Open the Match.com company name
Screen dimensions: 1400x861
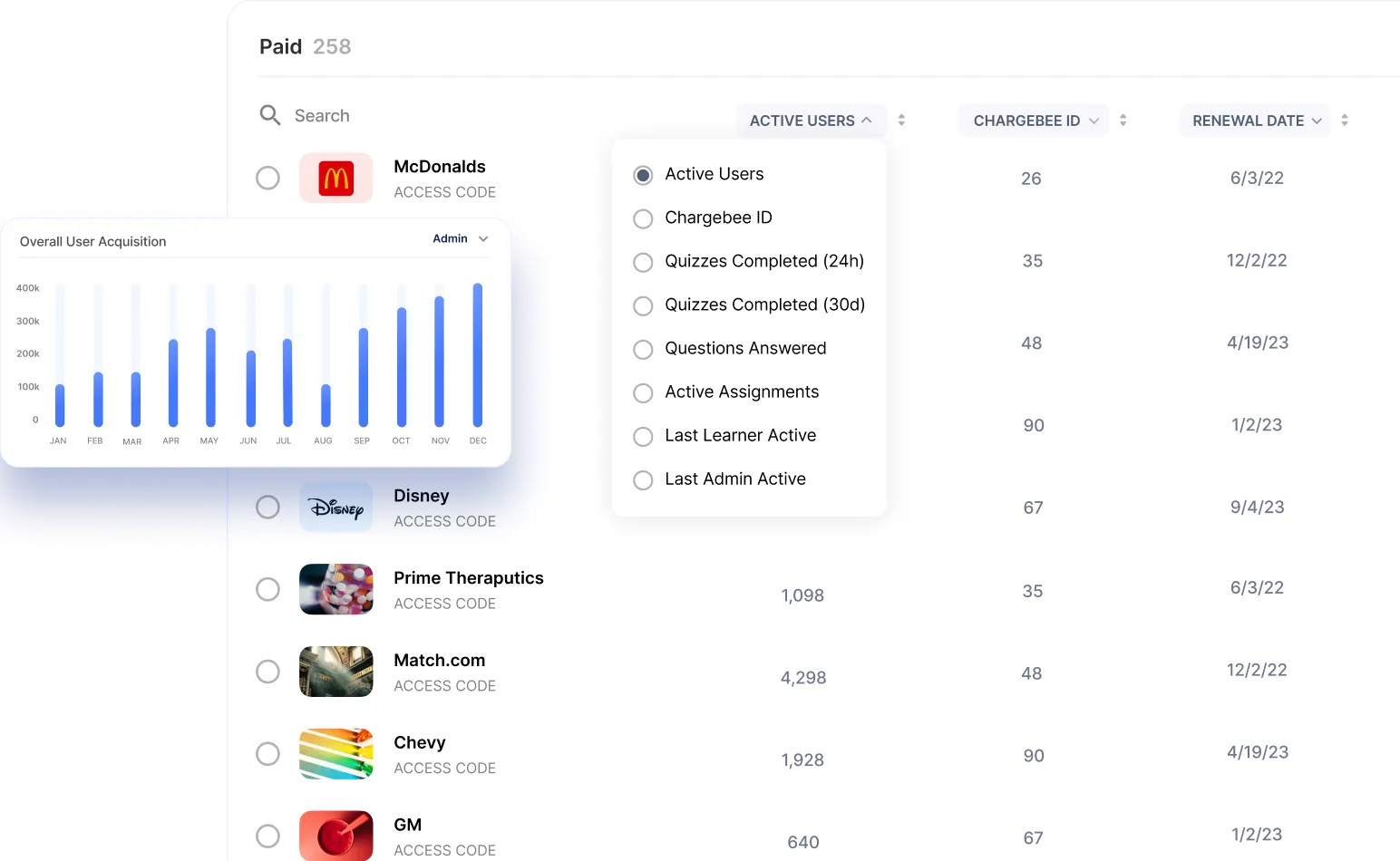pyautogui.click(x=440, y=661)
